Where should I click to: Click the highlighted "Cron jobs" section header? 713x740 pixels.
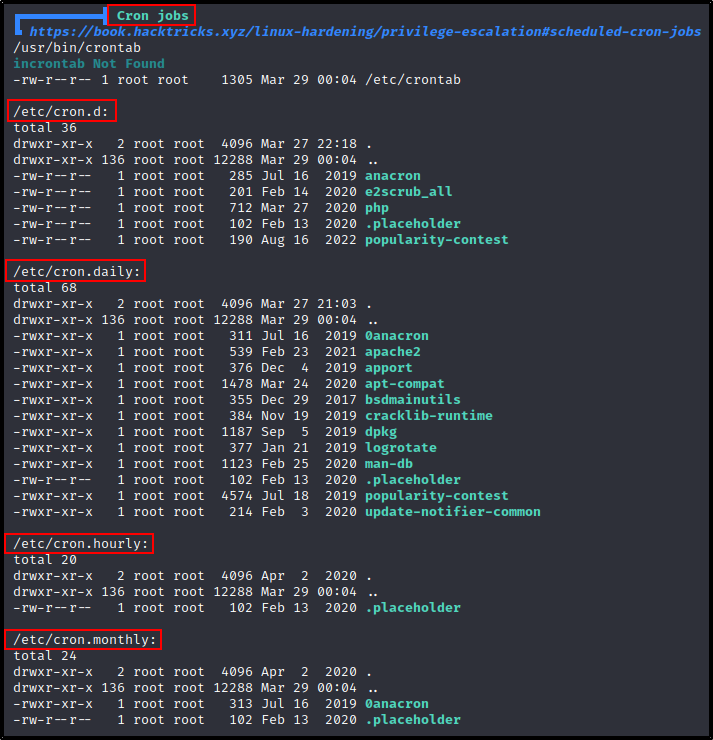click(151, 15)
